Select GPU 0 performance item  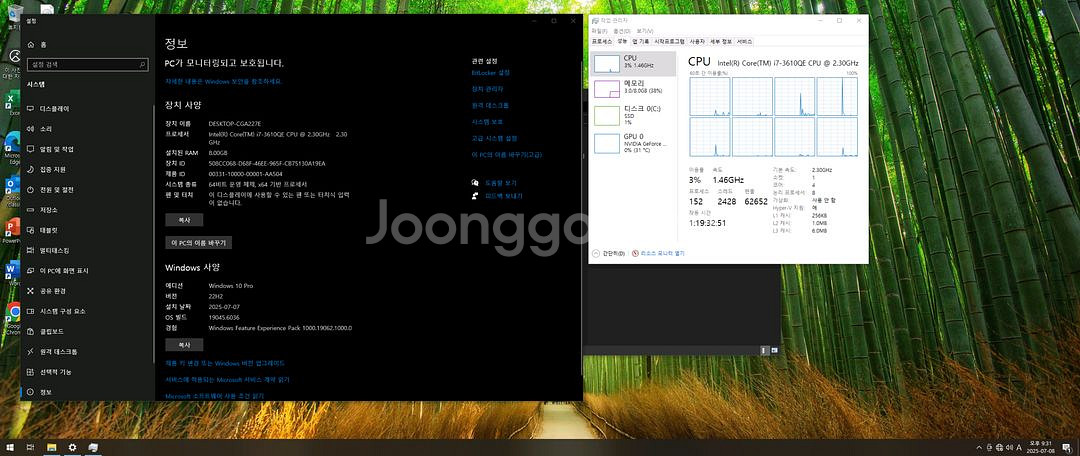click(632, 143)
